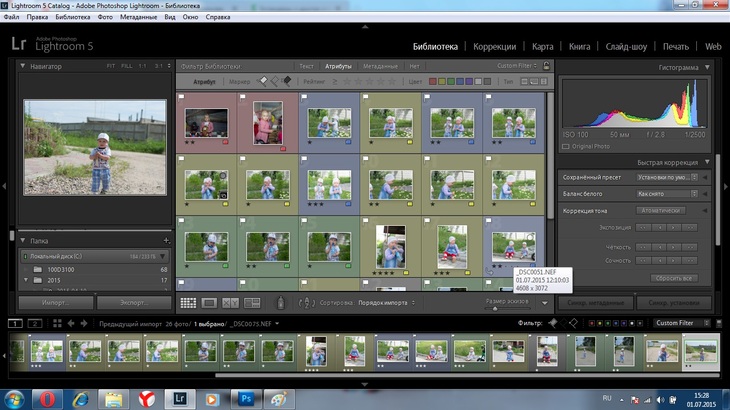Collapse the 2015 folder tree

(26, 280)
